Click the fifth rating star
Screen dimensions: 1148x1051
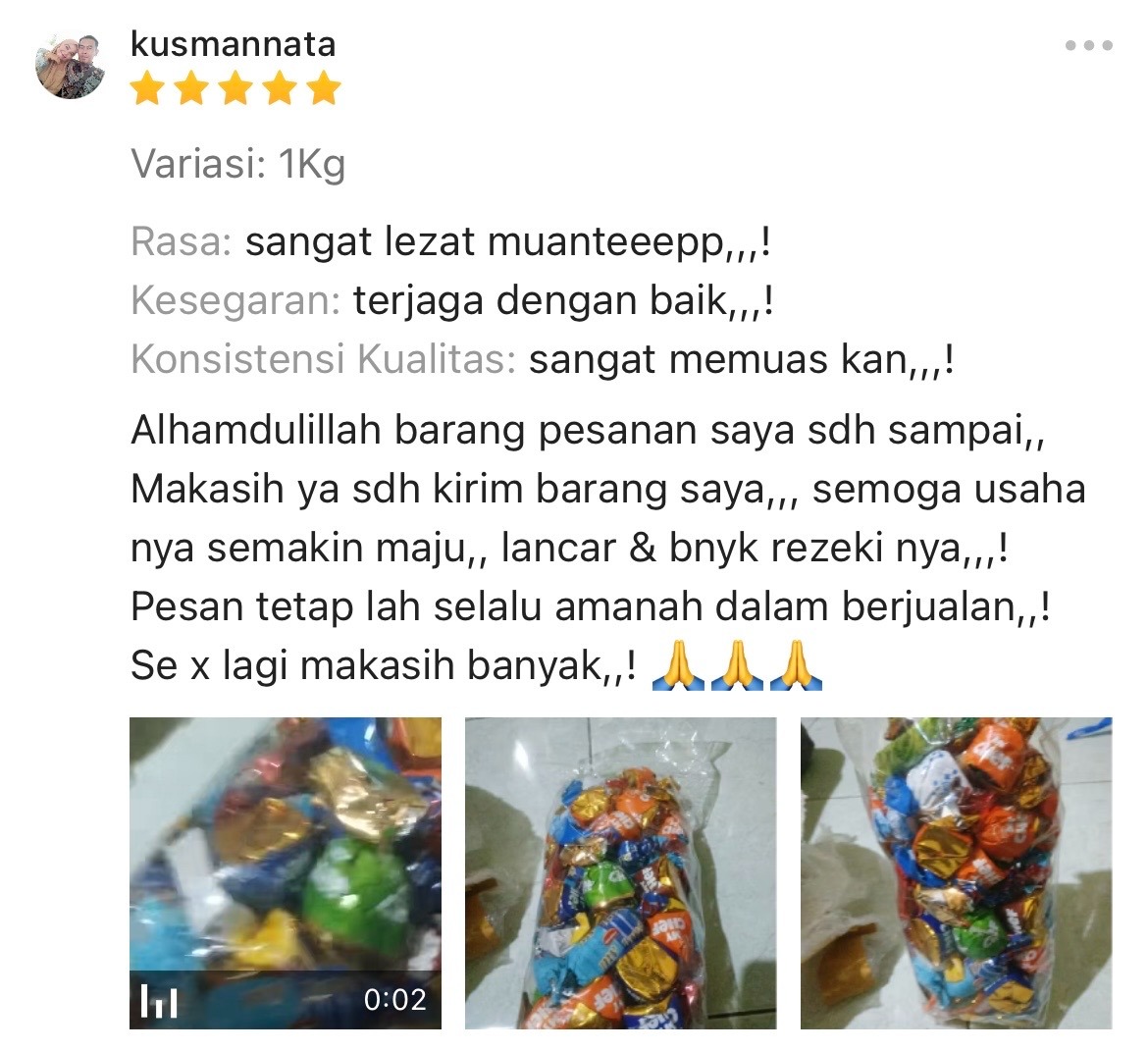point(324,88)
